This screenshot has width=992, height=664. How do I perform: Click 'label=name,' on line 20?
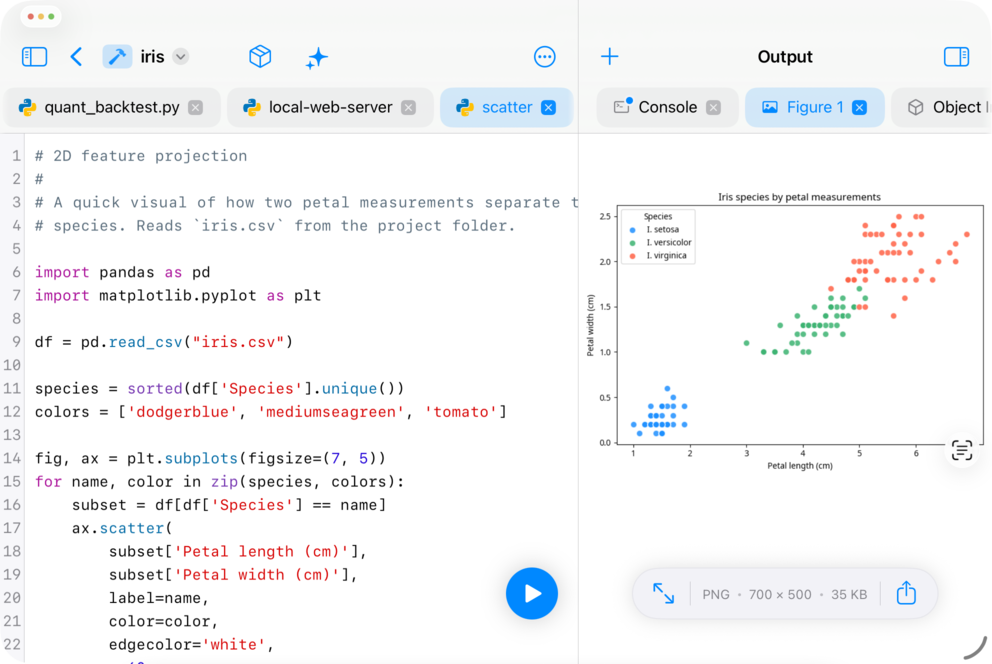tap(159, 598)
